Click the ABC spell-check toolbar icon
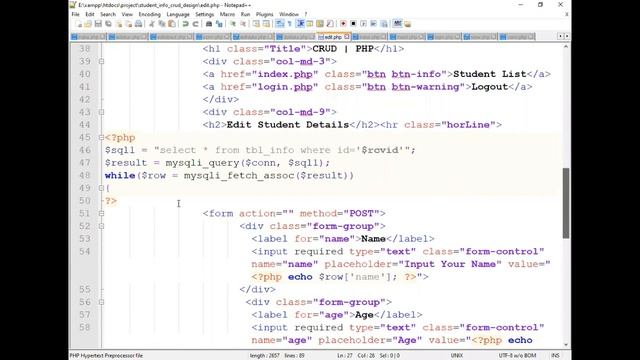Viewport: 640px width, 360px height. click(x=397, y=24)
